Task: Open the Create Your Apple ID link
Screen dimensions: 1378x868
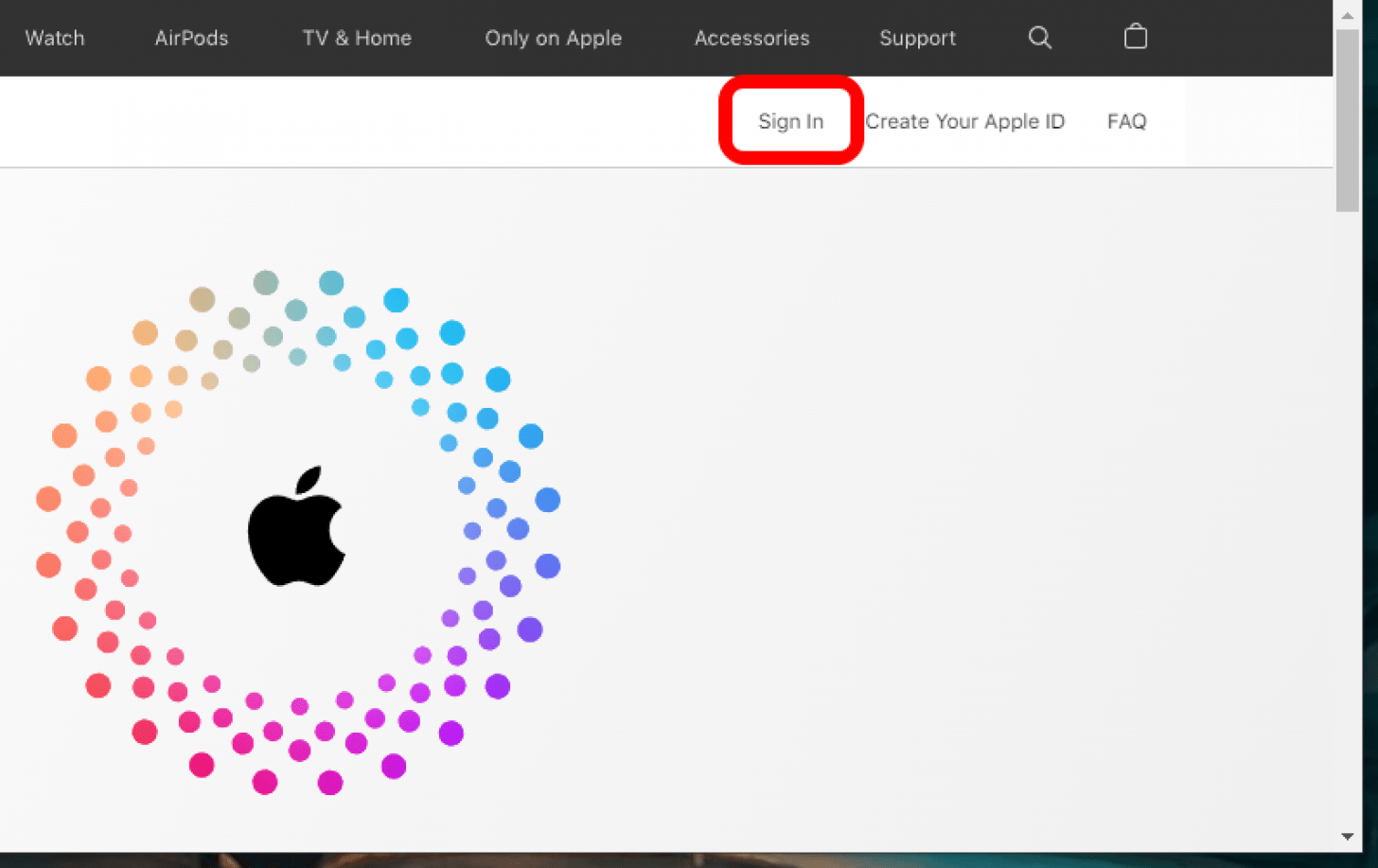Action: (965, 121)
